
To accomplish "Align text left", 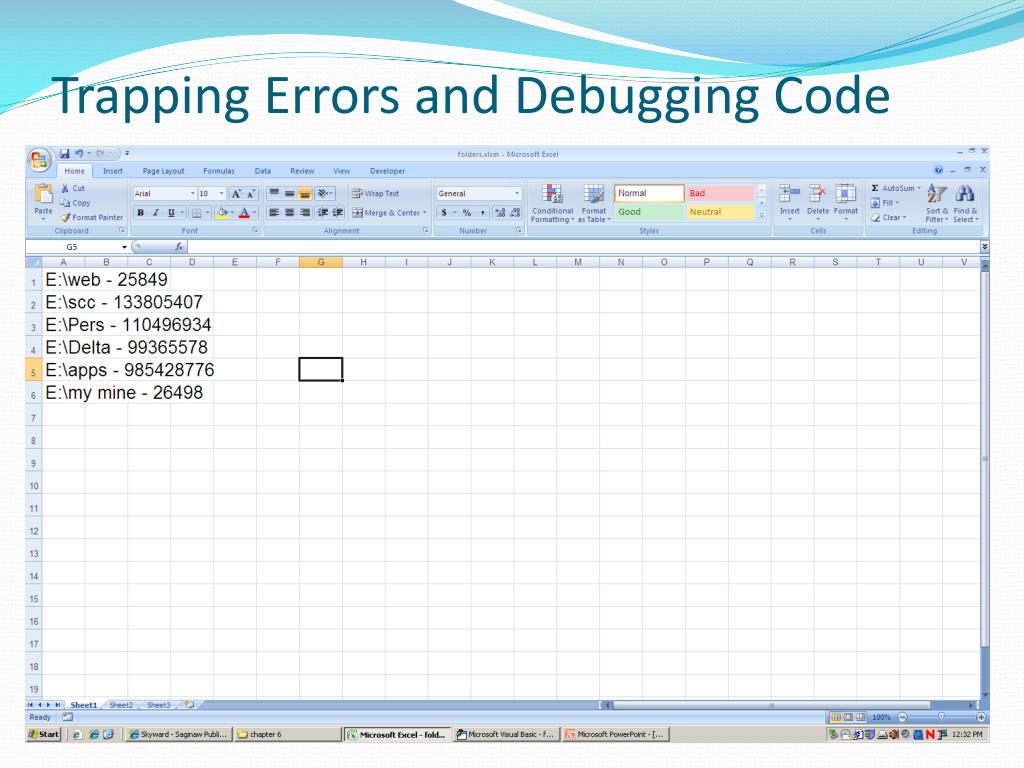I will click(274, 213).
